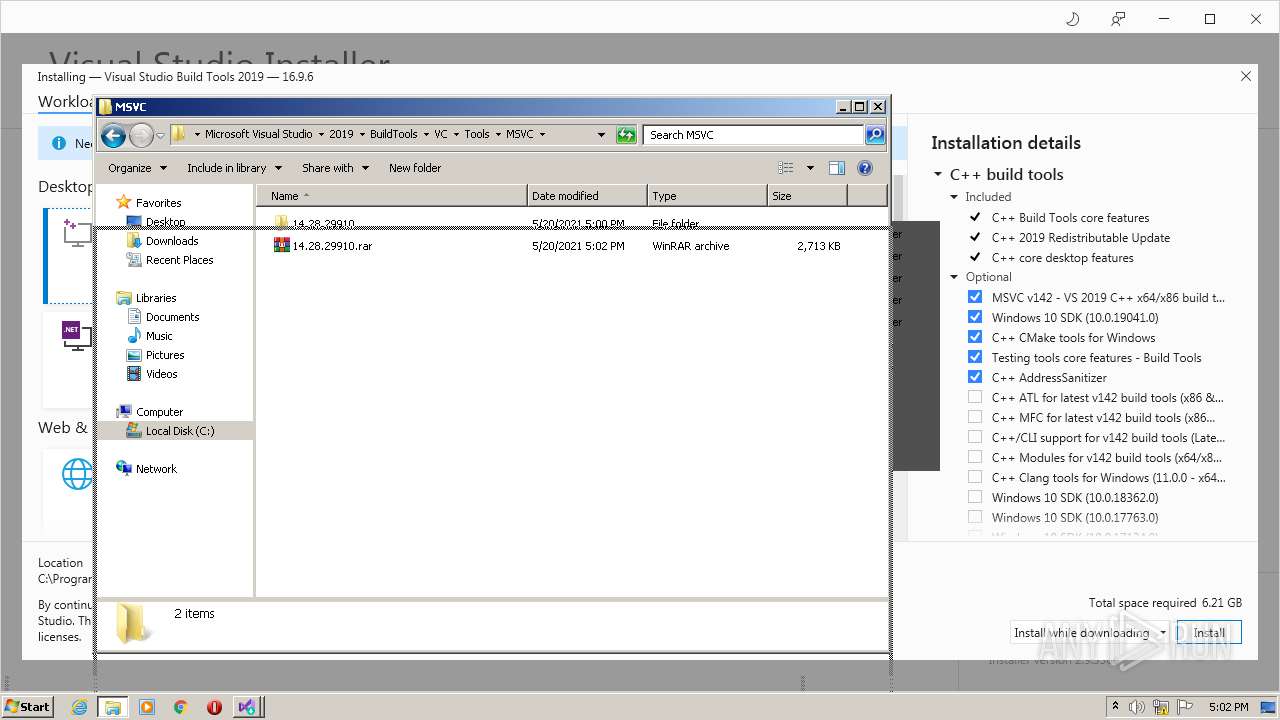Click the Install button
Image resolution: width=1280 pixels, height=720 pixels.
point(1209,632)
